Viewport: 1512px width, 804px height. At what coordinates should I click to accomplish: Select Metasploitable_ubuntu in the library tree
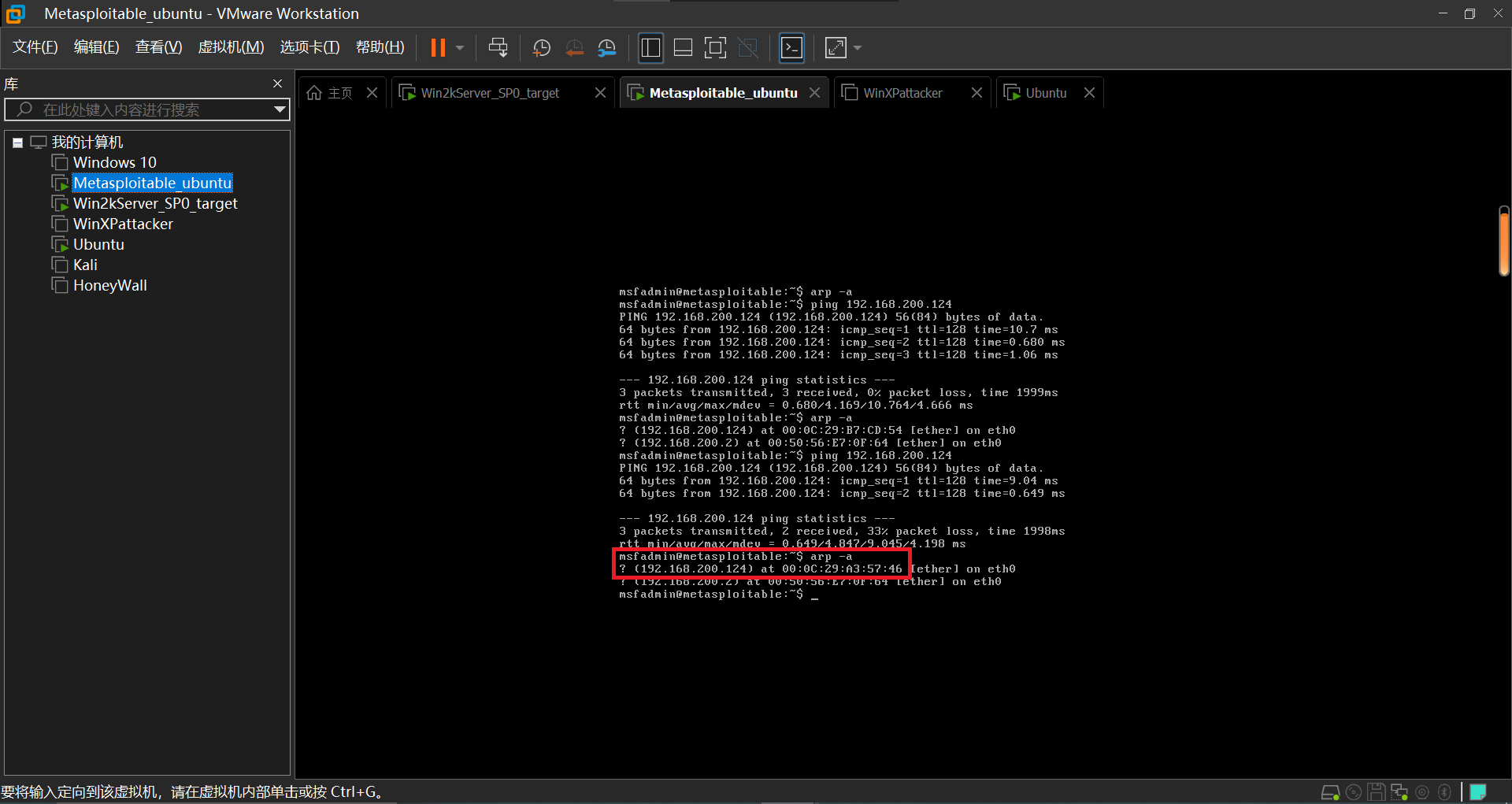point(153,183)
